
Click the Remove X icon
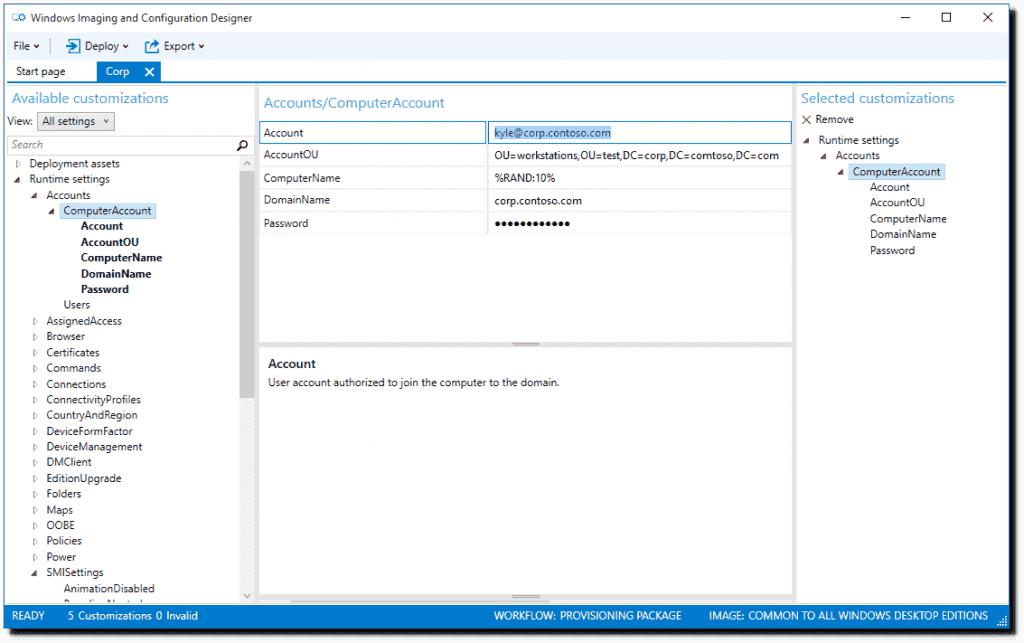tap(807, 119)
